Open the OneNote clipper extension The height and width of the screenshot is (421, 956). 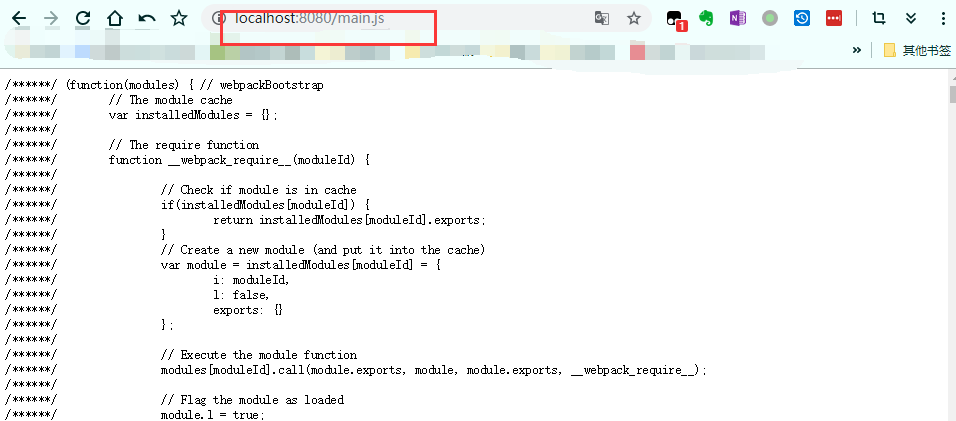tap(738, 18)
